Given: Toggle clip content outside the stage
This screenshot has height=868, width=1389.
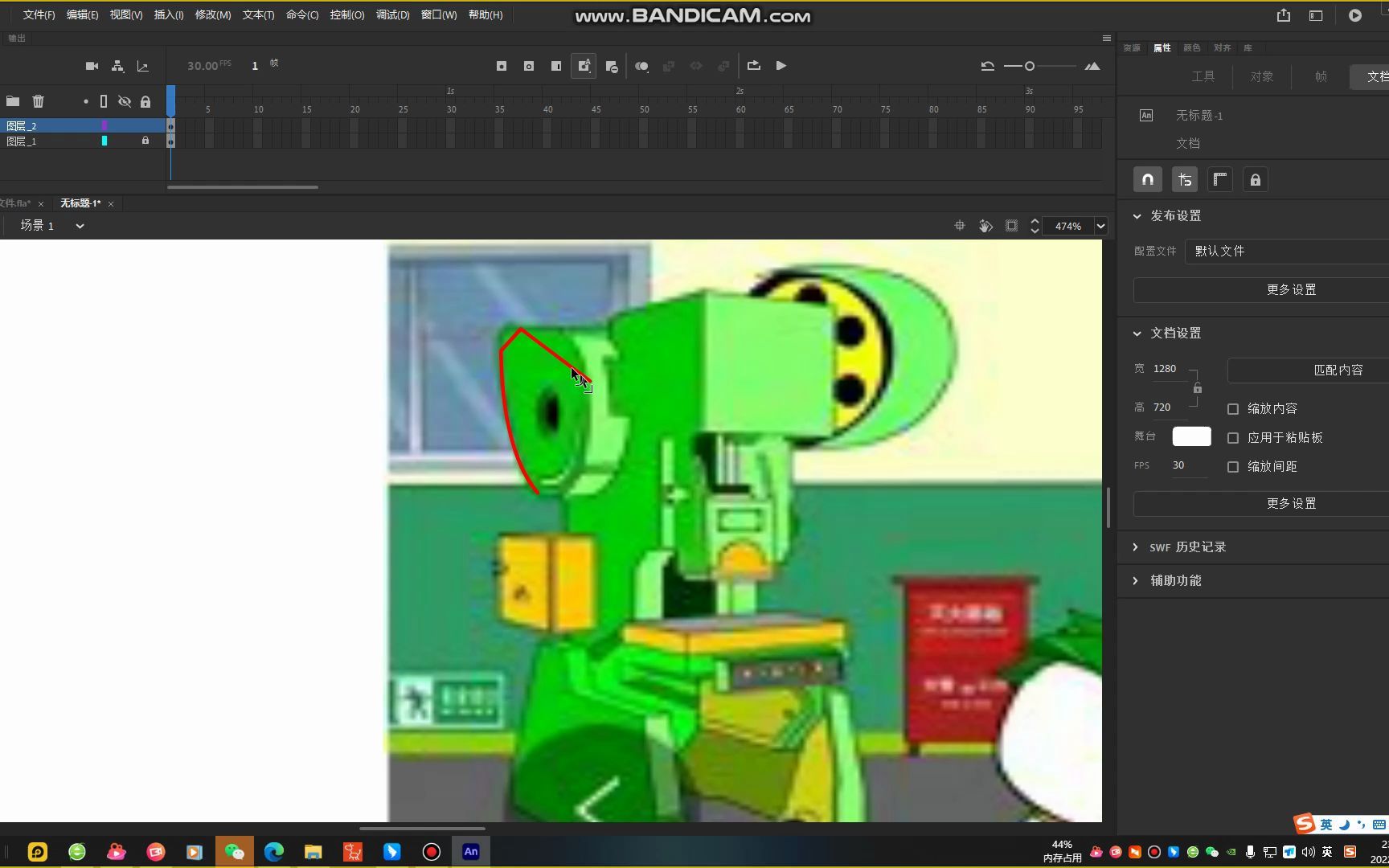Looking at the screenshot, I should (1012, 226).
